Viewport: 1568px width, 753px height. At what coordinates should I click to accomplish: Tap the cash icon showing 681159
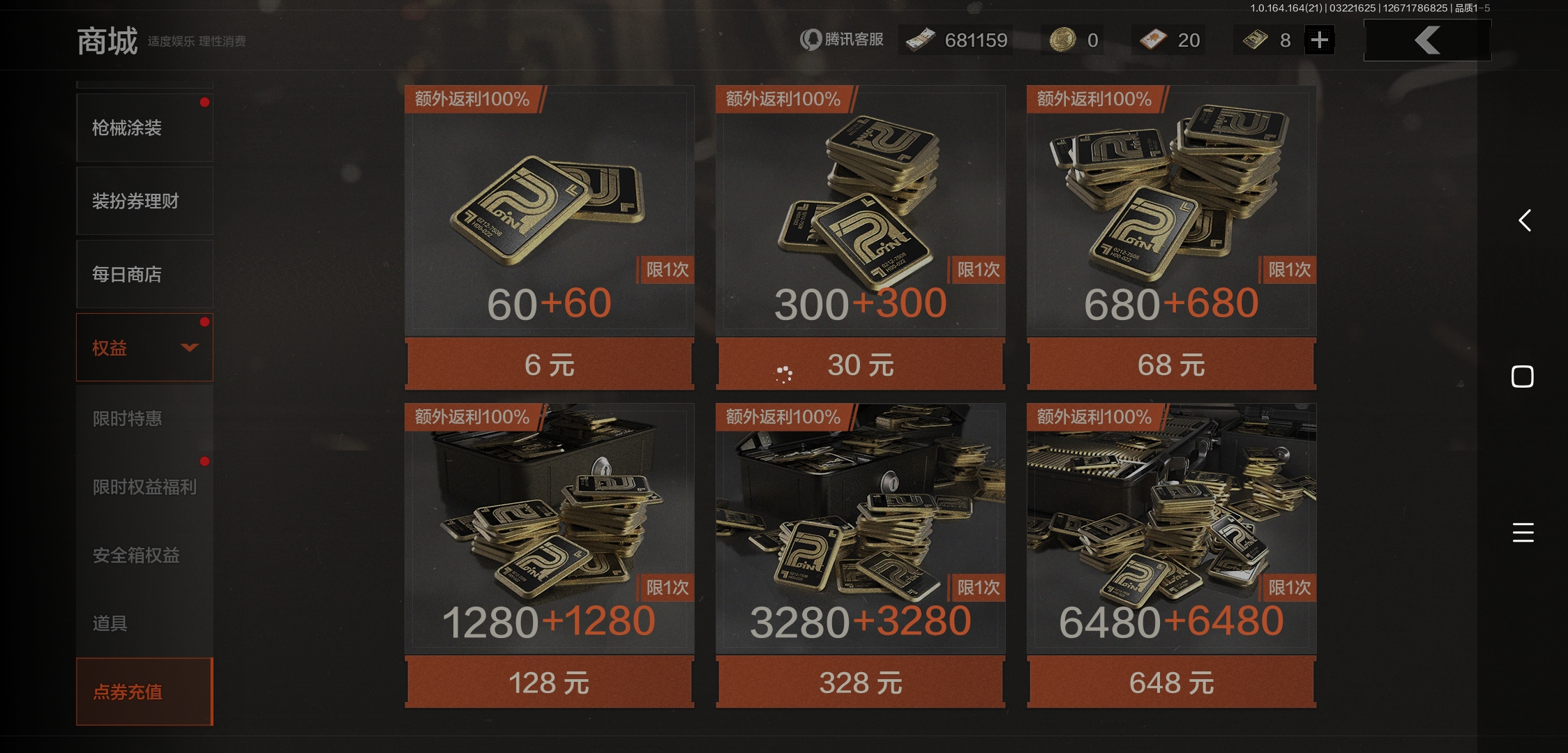click(x=921, y=40)
